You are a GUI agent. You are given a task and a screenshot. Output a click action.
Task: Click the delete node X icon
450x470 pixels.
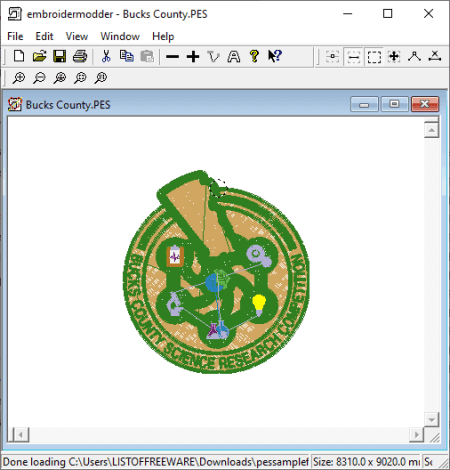[435, 56]
